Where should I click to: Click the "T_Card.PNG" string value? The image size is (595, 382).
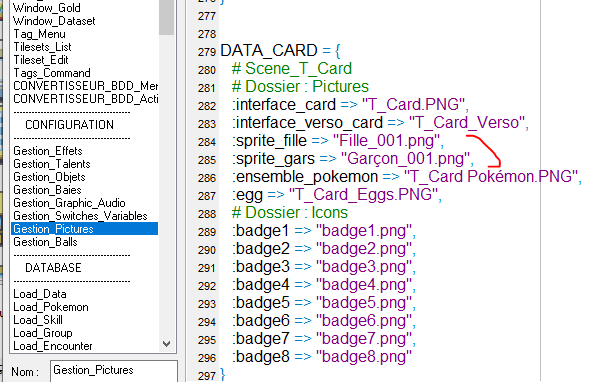413,104
